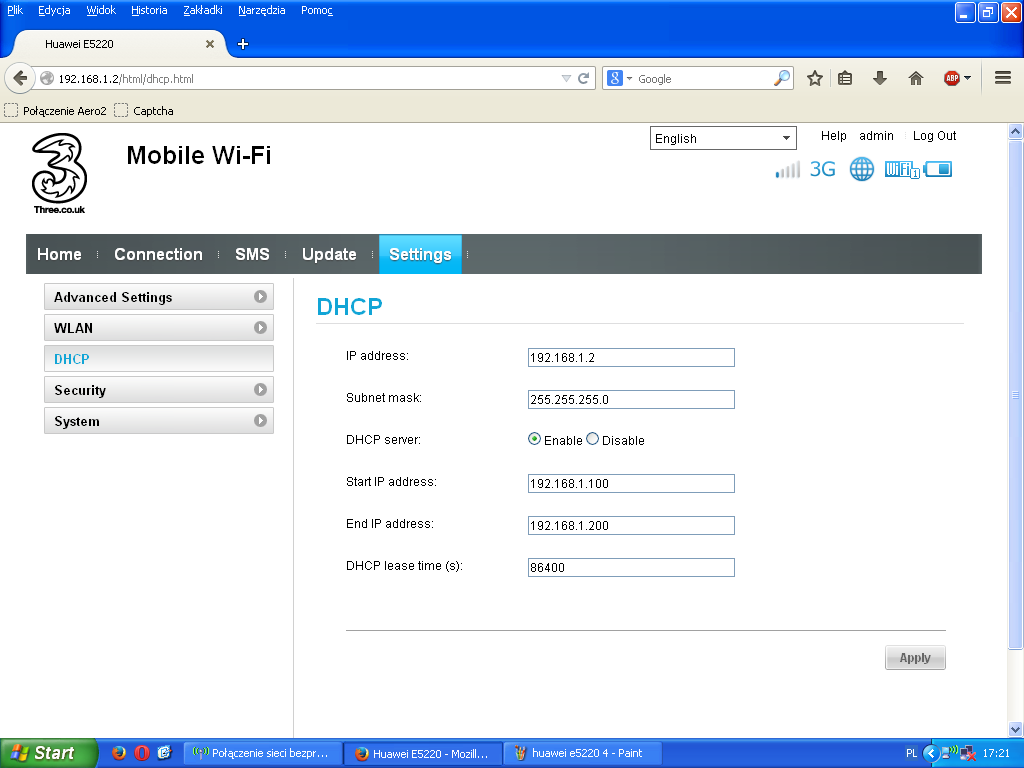1024x768 pixels.
Task: Click the globe internet connection icon
Action: click(861, 169)
